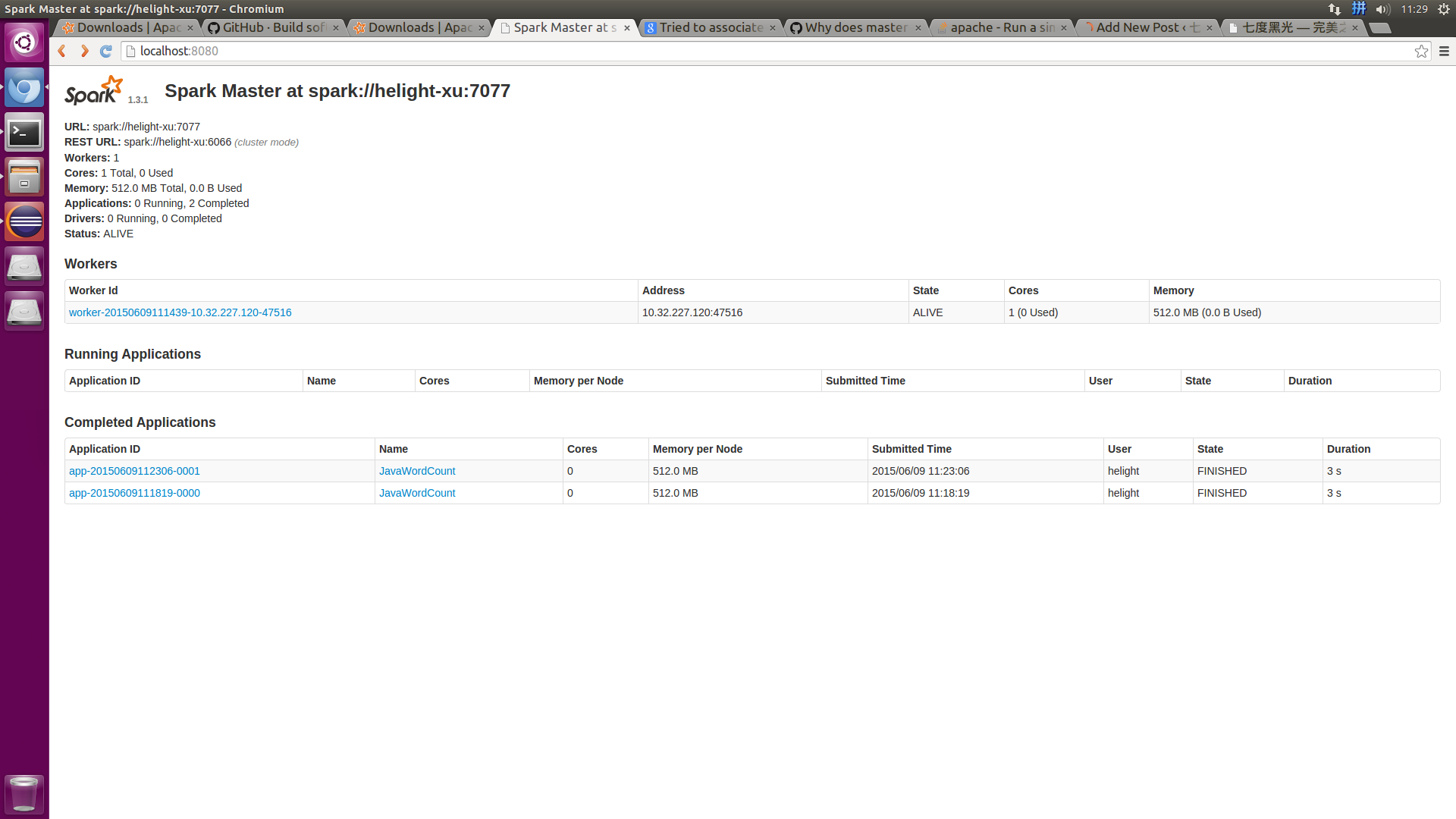
Task: Open app-20150609111819-0000 link
Action: (x=134, y=493)
